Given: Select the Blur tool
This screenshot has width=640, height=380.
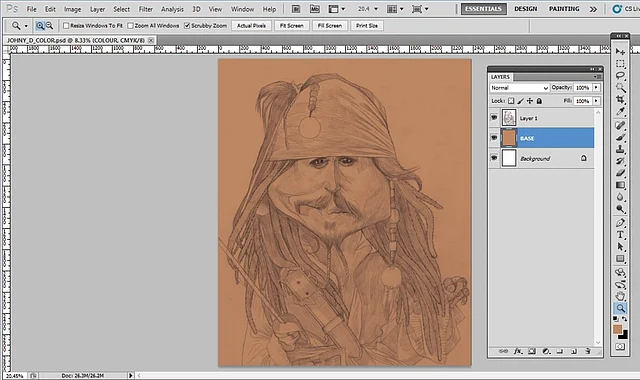Looking at the screenshot, I should (620, 197).
